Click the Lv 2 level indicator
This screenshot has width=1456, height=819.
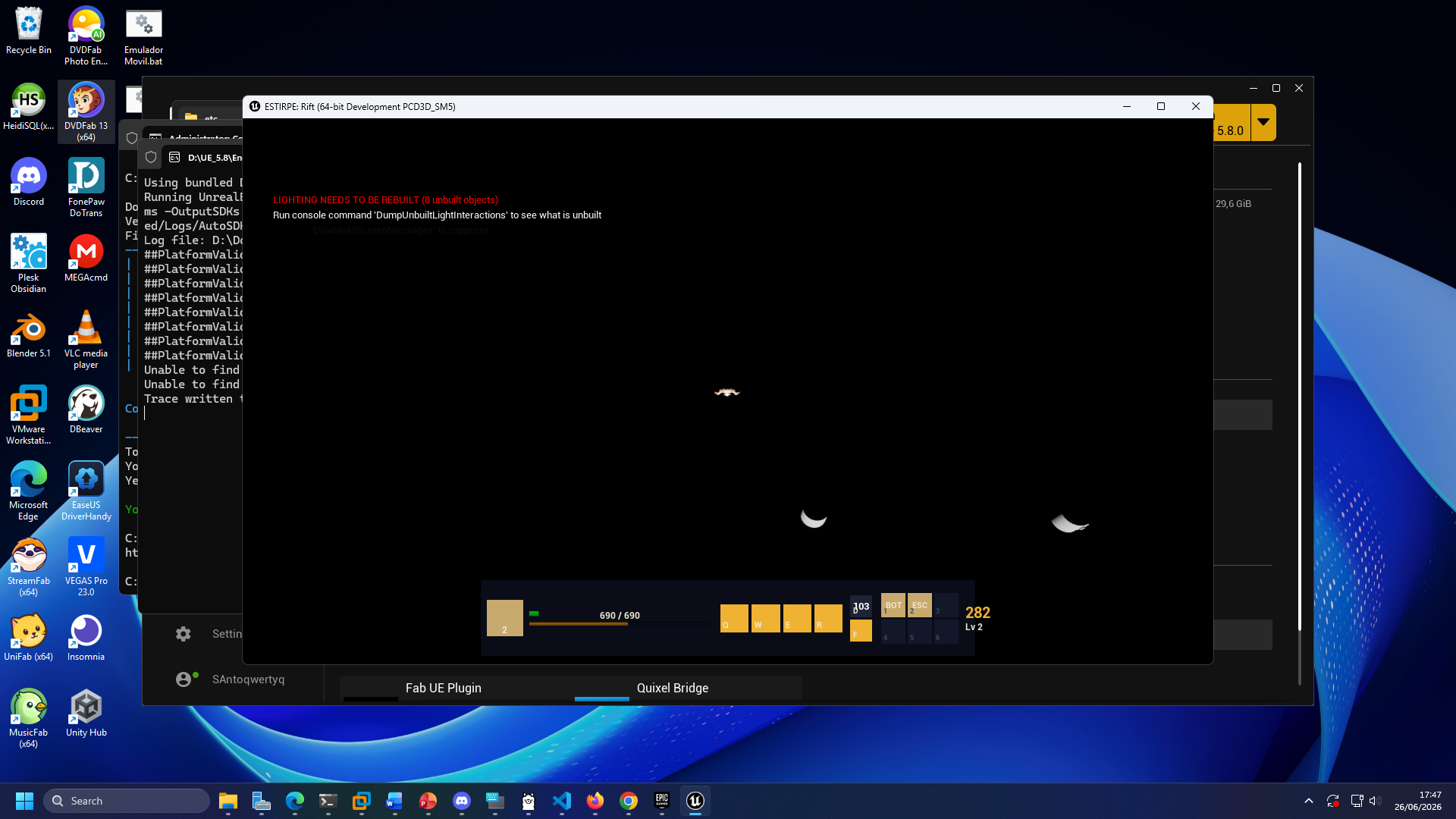[x=974, y=627]
